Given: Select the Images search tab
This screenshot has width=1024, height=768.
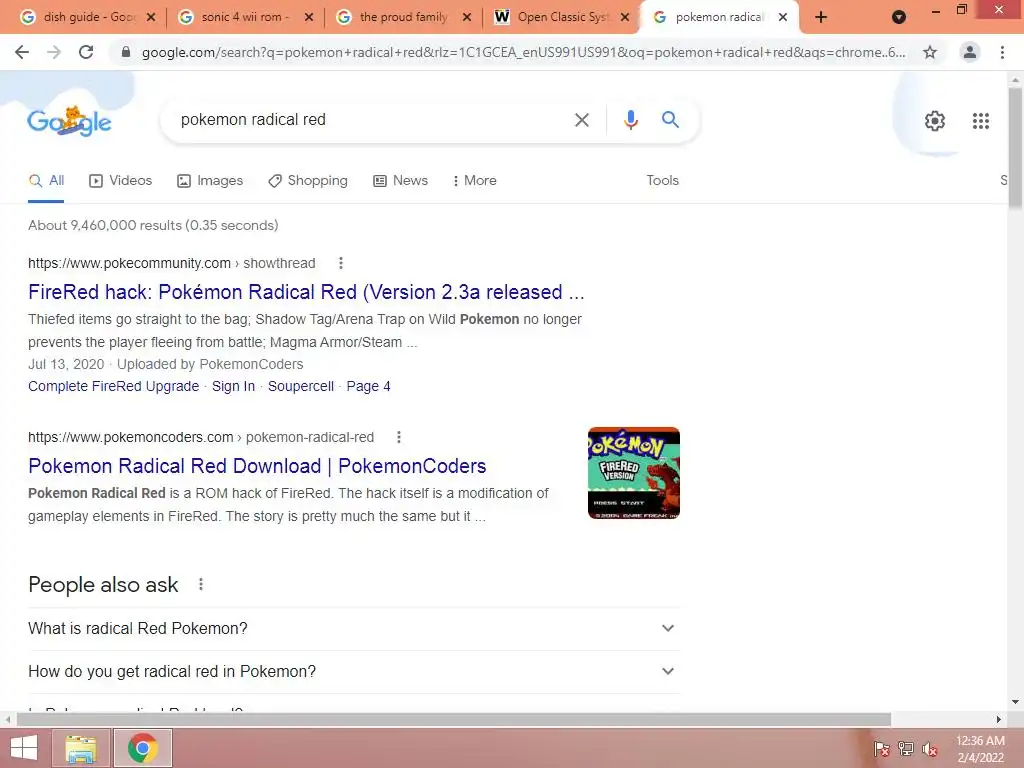Looking at the screenshot, I should 210,180.
